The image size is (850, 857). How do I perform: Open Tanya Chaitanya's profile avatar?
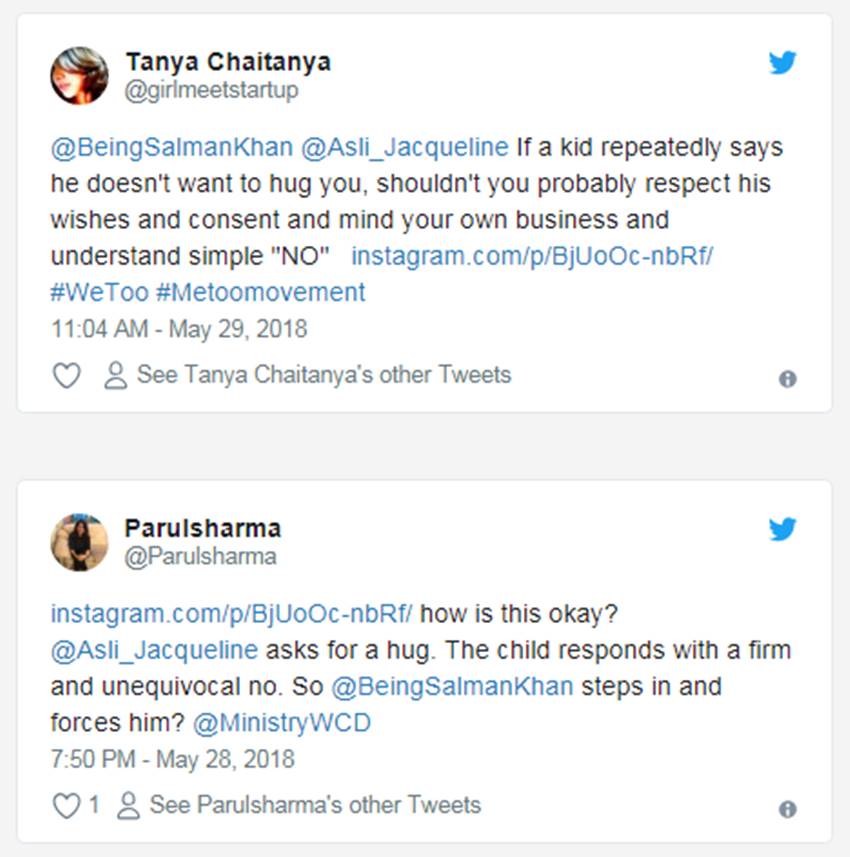tap(79, 75)
